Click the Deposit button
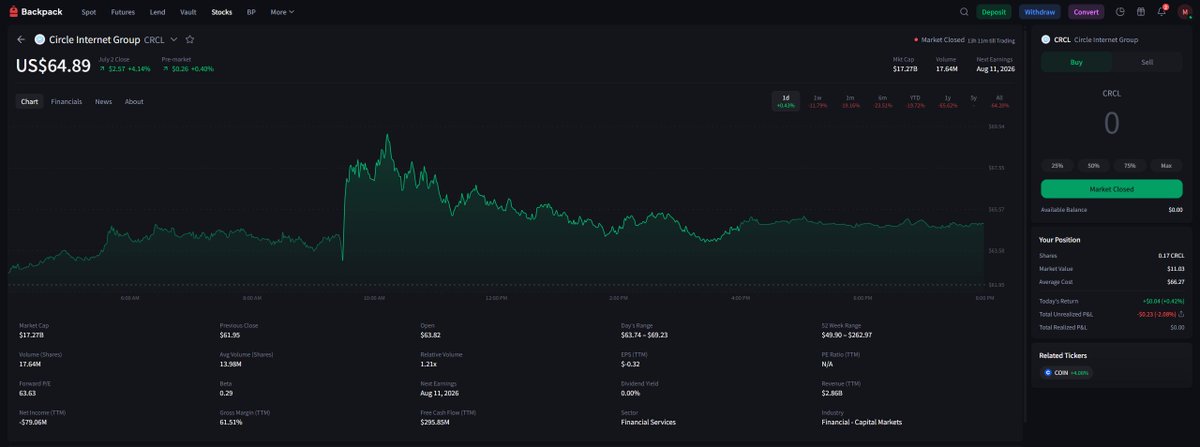The image size is (1200, 447). [x=994, y=12]
